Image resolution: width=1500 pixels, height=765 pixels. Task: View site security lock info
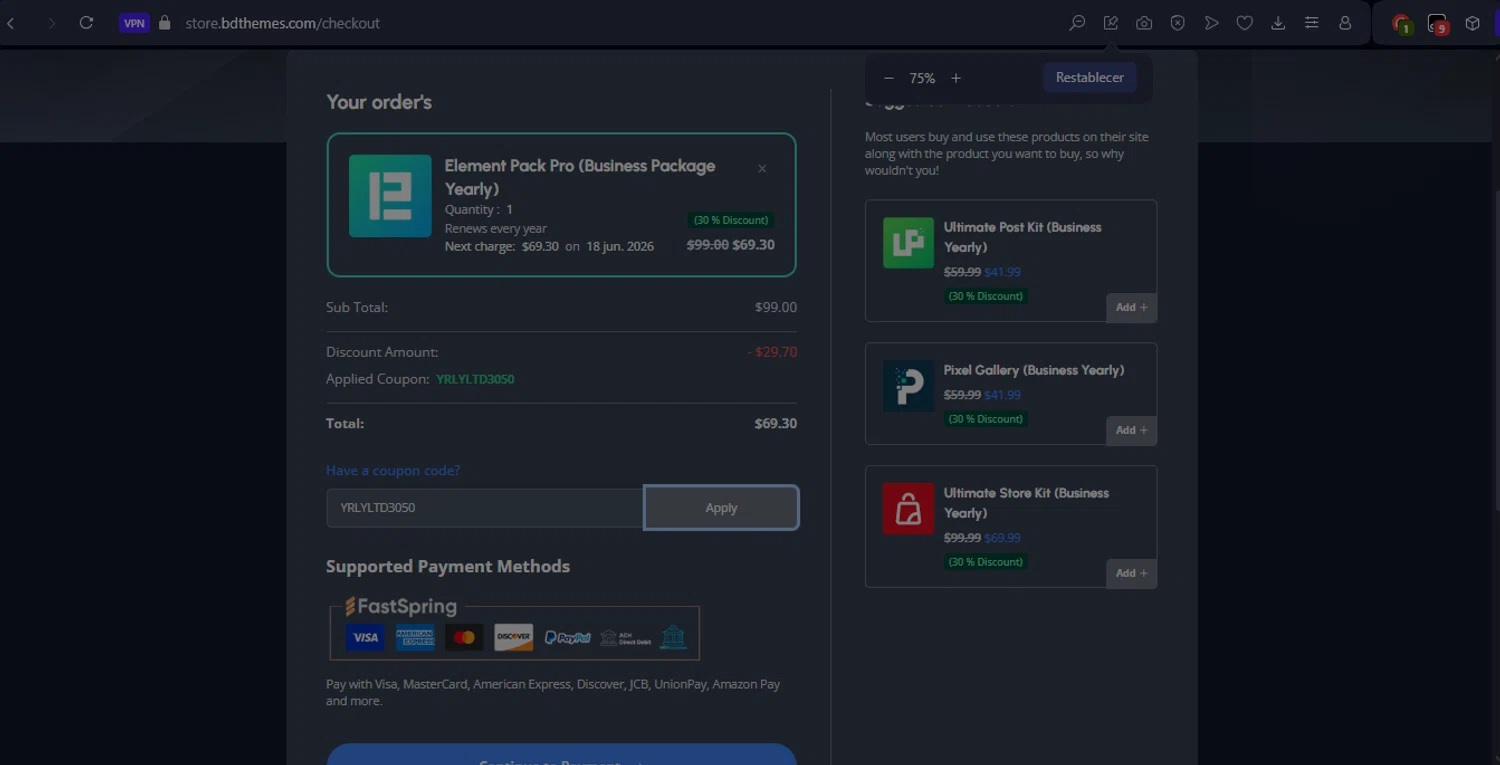tap(165, 22)
